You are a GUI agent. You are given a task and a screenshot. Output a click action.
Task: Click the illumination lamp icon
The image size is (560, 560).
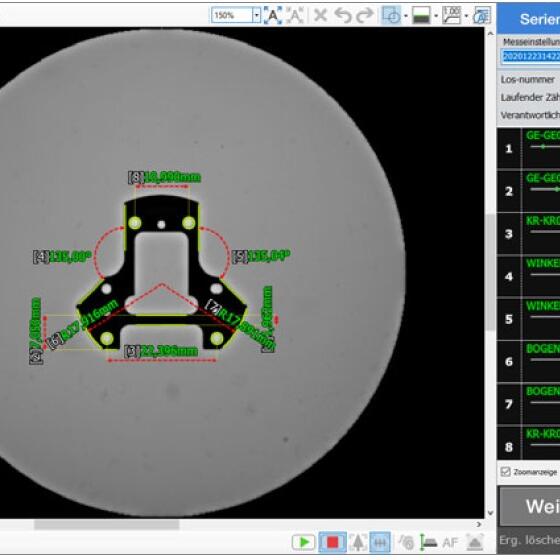coord(475,542)
